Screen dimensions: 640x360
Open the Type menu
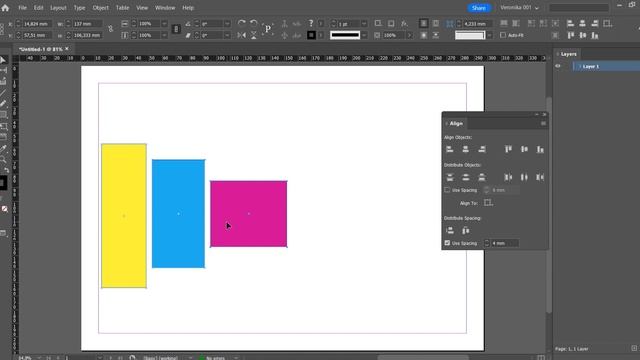tap(79, 8)
